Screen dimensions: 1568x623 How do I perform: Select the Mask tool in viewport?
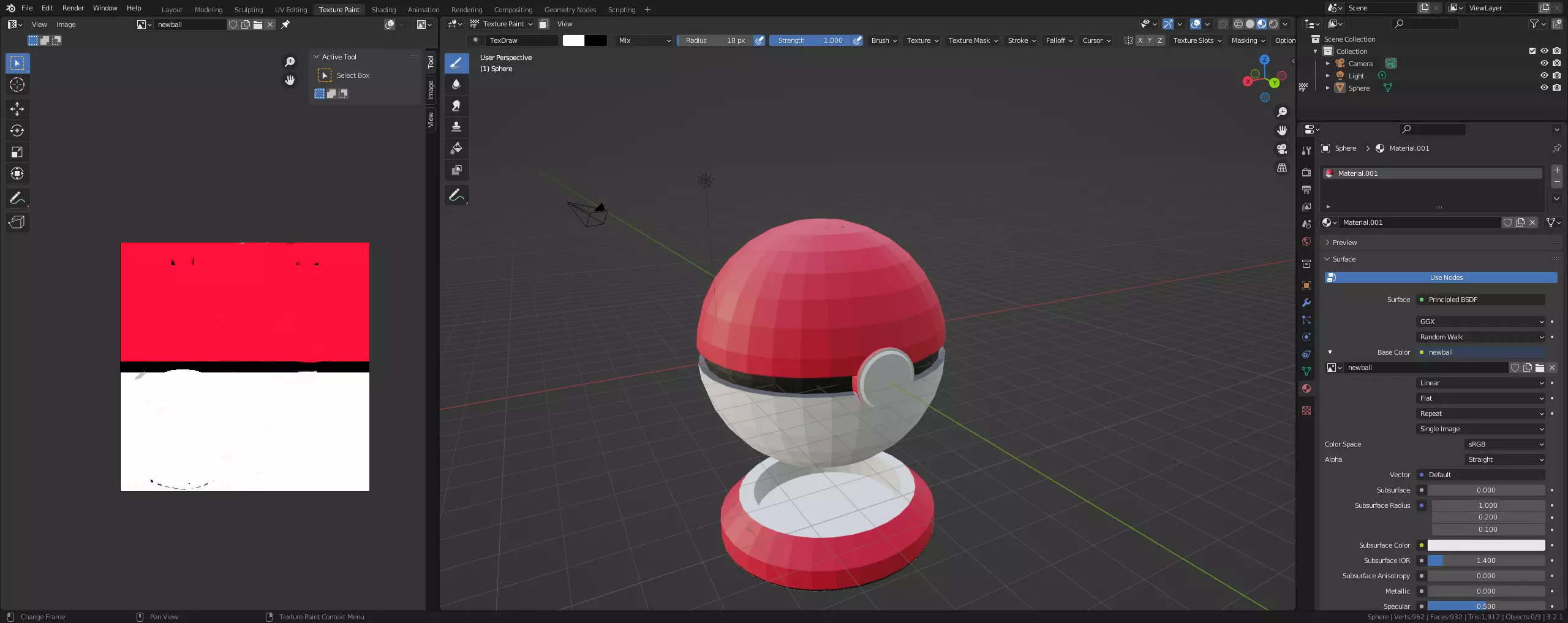pyautogui.click(x=456, y=170)
